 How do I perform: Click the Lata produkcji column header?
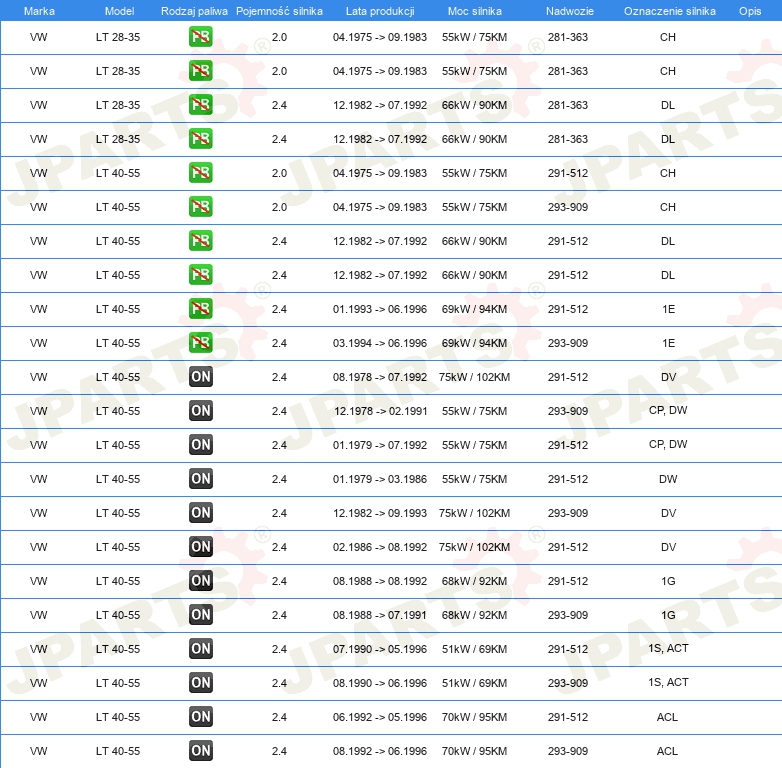[380, 11]
